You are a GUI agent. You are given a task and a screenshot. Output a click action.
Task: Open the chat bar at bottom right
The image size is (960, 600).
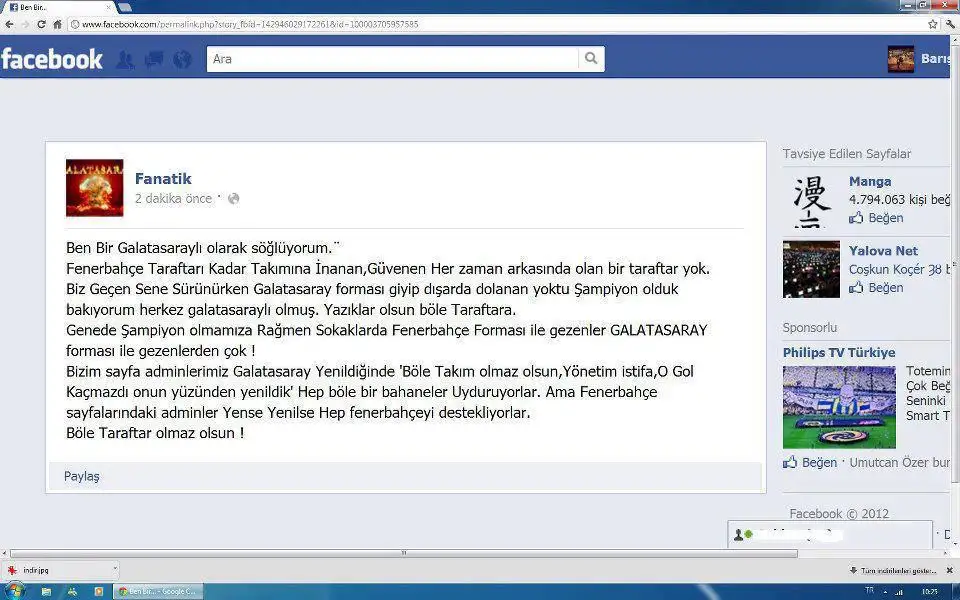[x=830, y=535]
